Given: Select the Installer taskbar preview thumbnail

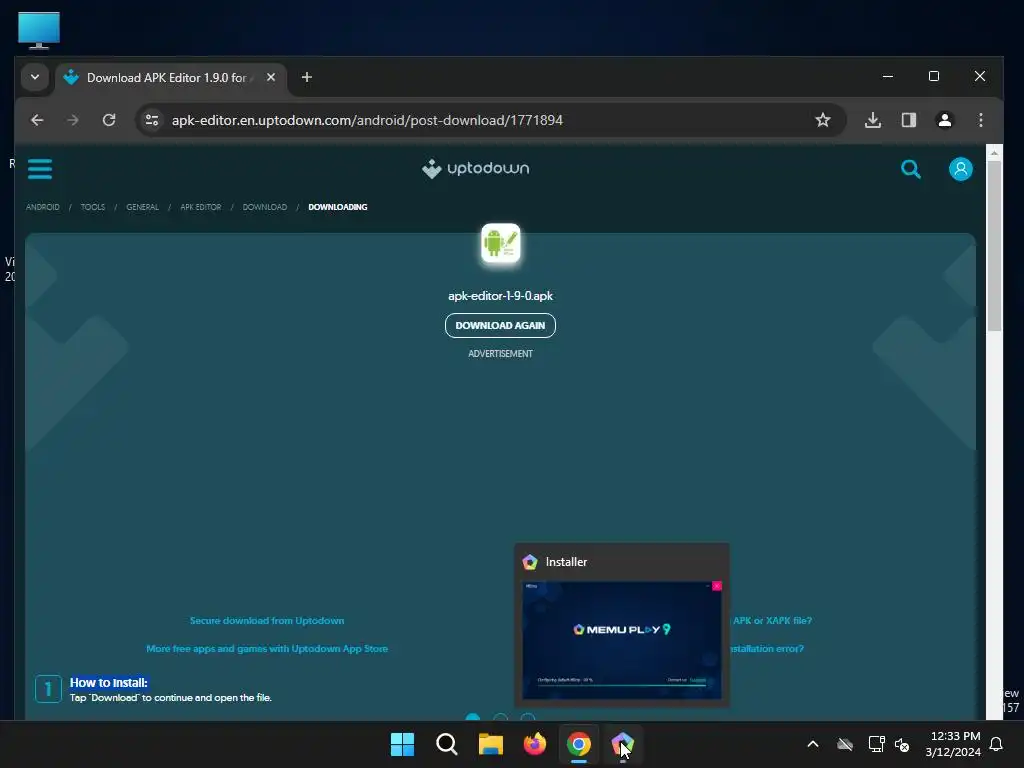Looking at the screenshot, I should [622, 640].
